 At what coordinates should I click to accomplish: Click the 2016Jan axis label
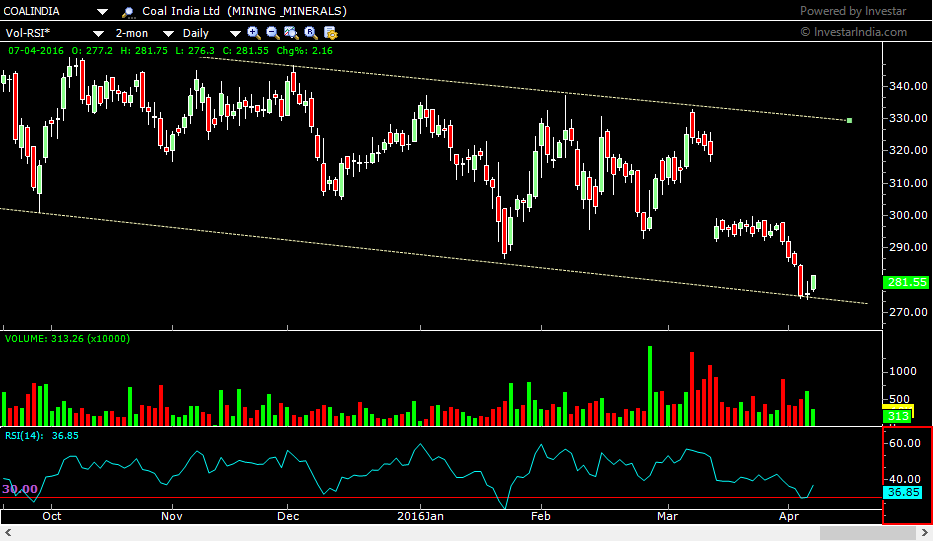[x=421, y=516]
